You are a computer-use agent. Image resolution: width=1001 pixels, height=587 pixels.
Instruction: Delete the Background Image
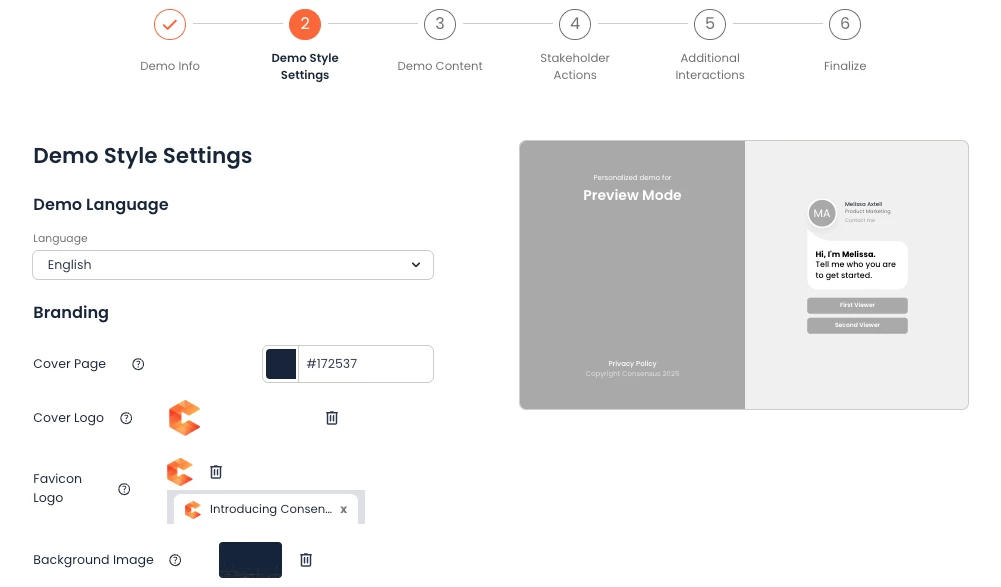click(306, 560)
